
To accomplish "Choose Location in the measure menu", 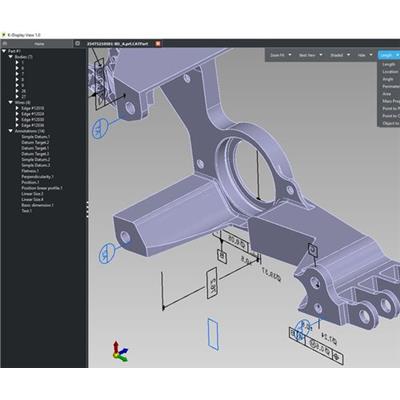I will [389, 72].
